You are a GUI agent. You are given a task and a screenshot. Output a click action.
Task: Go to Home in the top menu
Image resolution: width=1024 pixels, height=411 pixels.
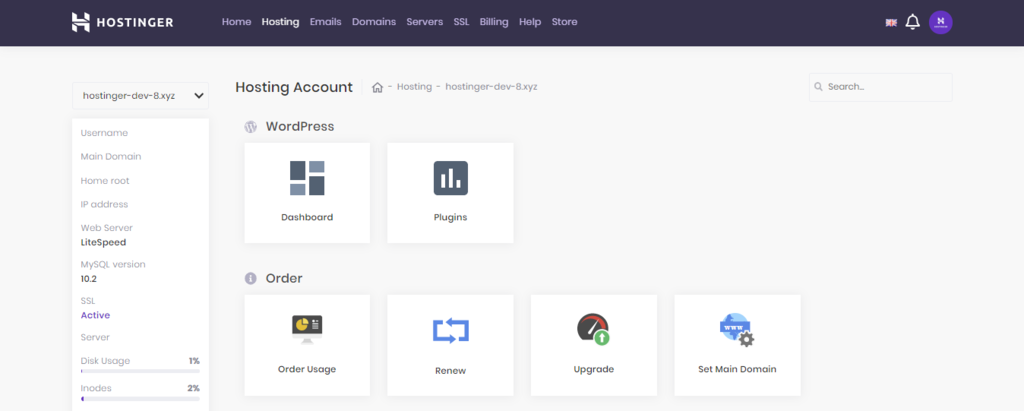(x=236, y=22)
